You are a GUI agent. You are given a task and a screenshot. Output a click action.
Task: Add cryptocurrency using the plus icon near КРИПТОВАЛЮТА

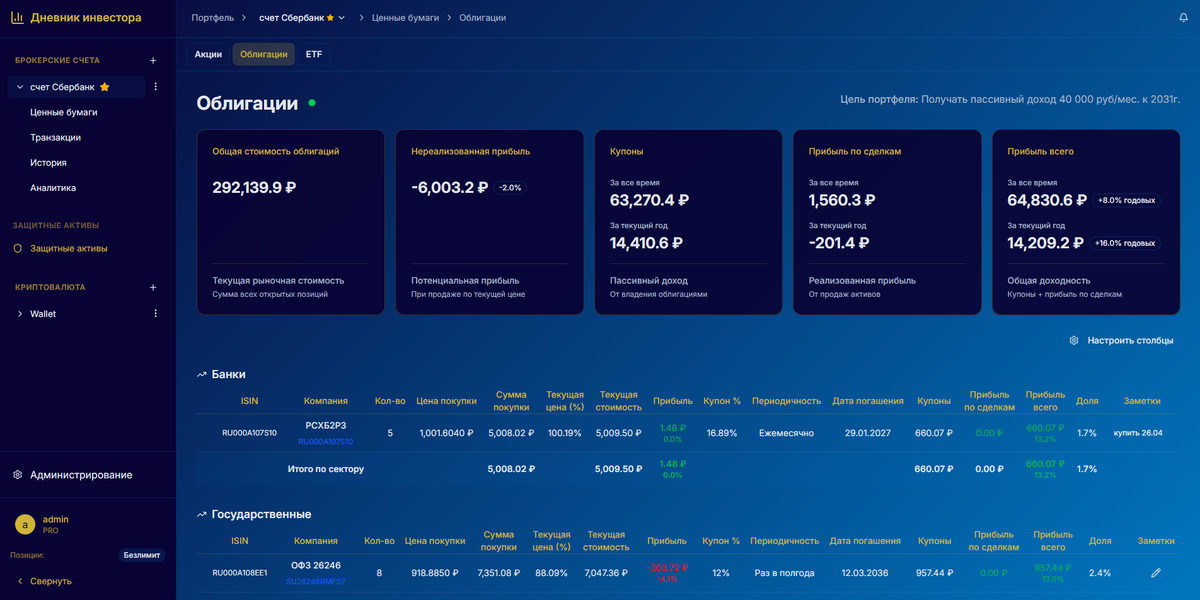pos(152,287)
